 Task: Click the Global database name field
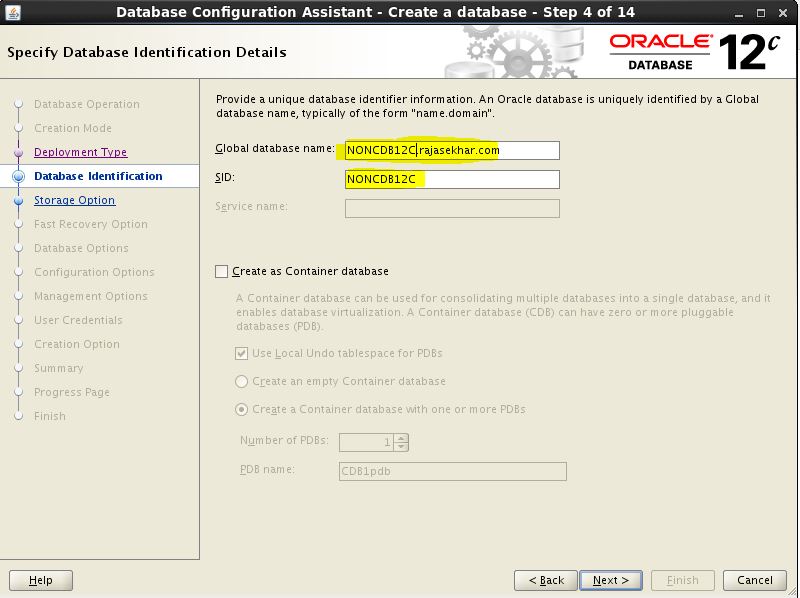pos(452,150)
